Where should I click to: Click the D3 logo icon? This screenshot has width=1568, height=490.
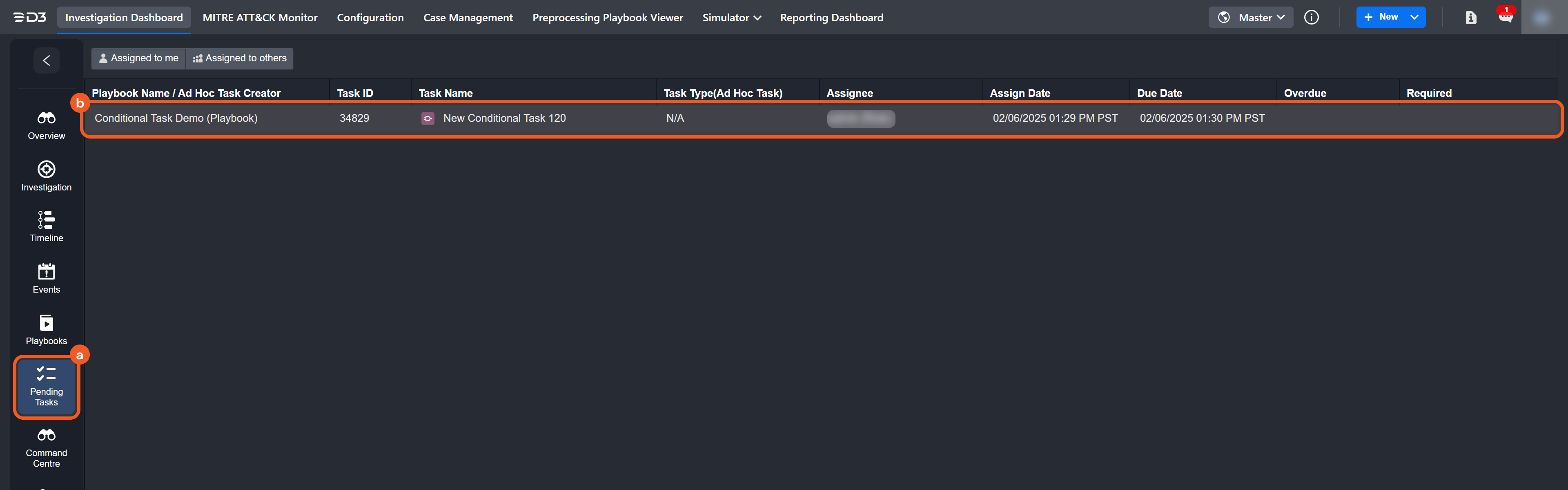(30, 17)
